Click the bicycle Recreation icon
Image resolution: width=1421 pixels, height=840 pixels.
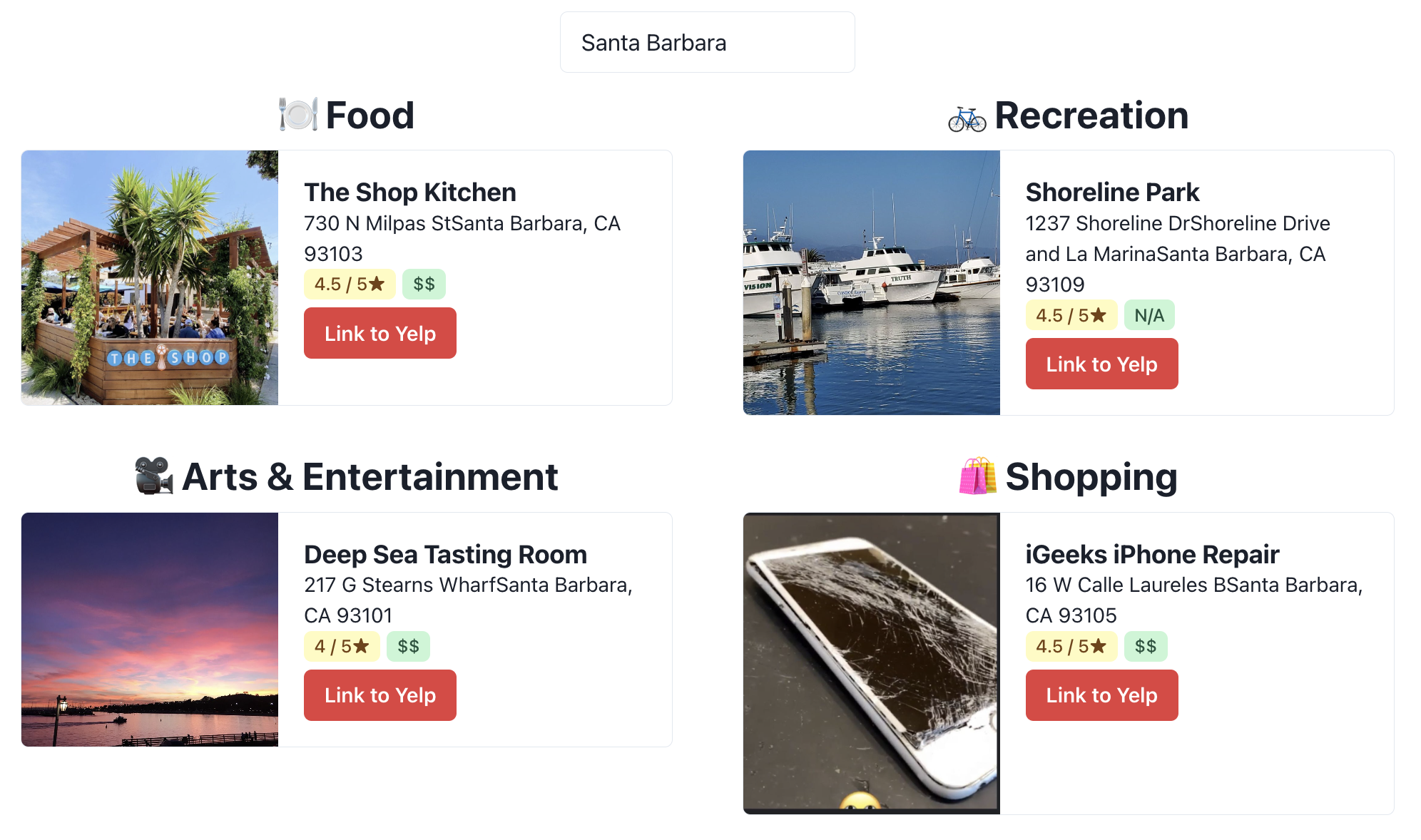[x=967, y=119]
